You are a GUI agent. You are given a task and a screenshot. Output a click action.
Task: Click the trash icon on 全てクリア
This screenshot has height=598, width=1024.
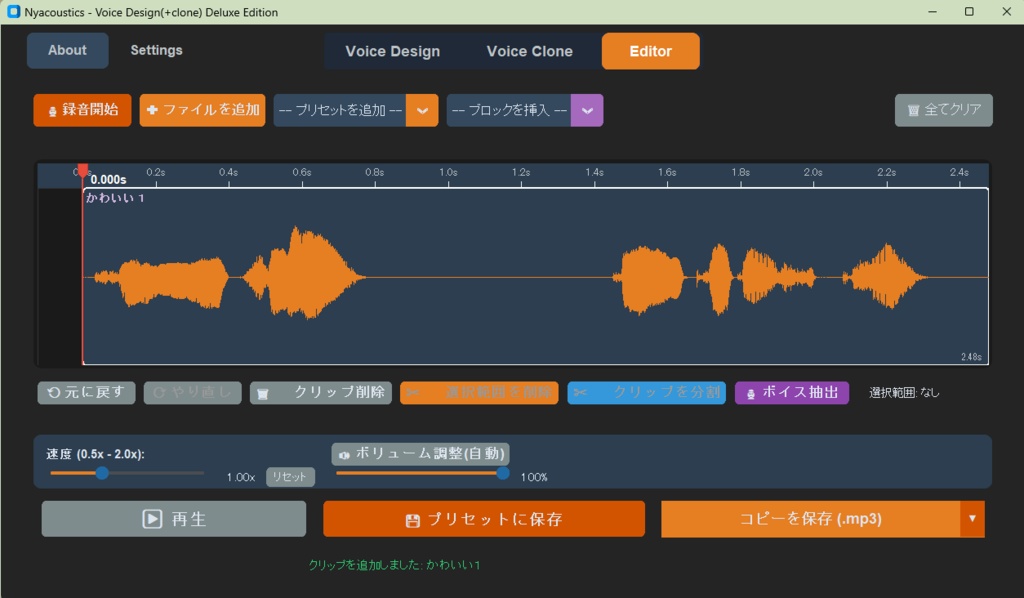pyautogui.click(x=914, y=110)
